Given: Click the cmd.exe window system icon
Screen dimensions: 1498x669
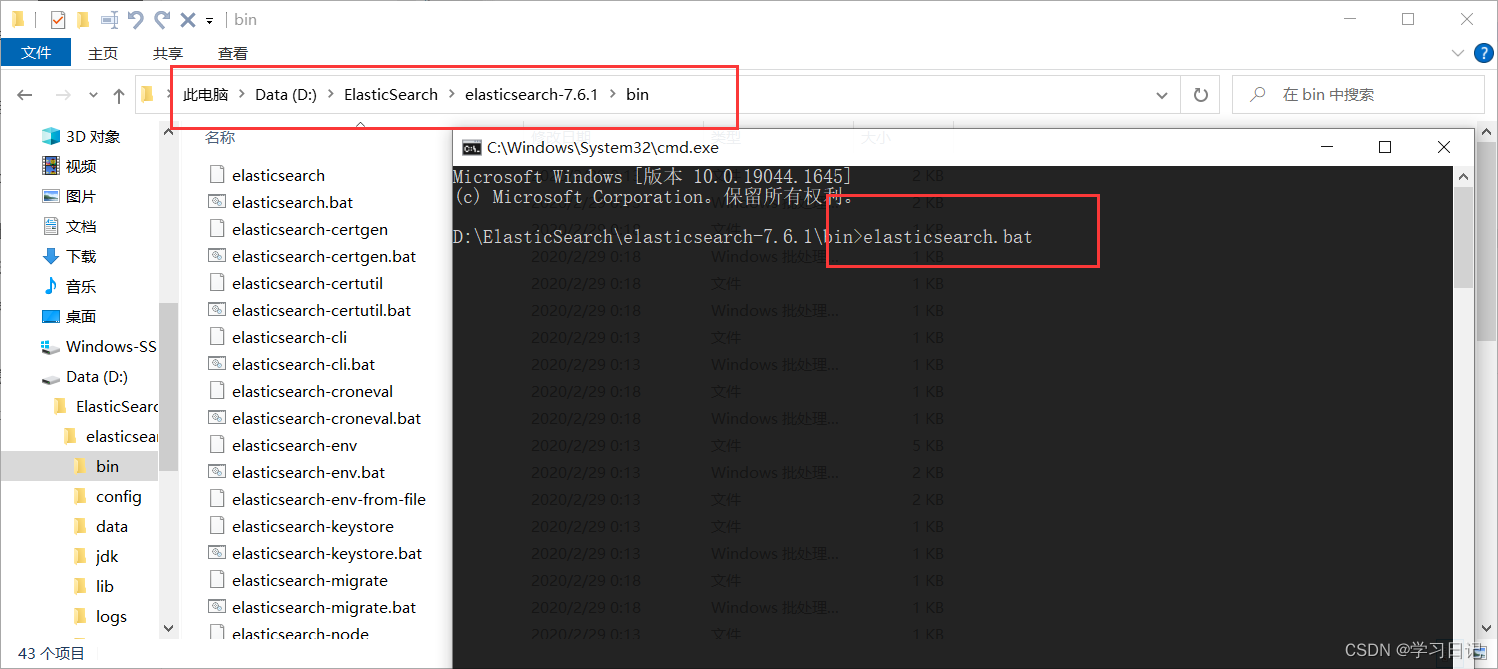Looking at the screenshot, I should pos(470,148).
